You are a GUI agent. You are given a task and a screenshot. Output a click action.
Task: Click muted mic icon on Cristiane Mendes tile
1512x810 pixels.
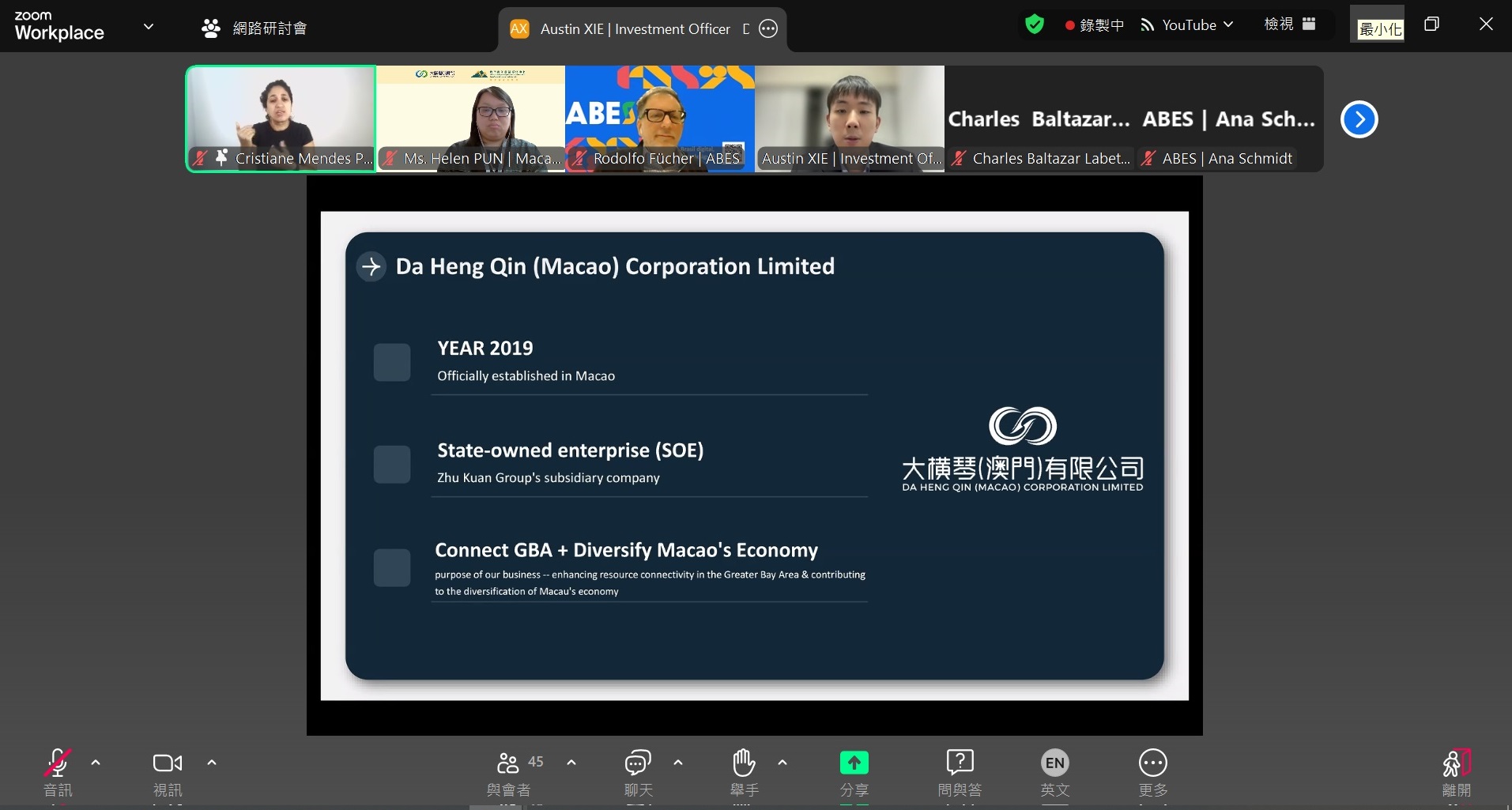200,159
